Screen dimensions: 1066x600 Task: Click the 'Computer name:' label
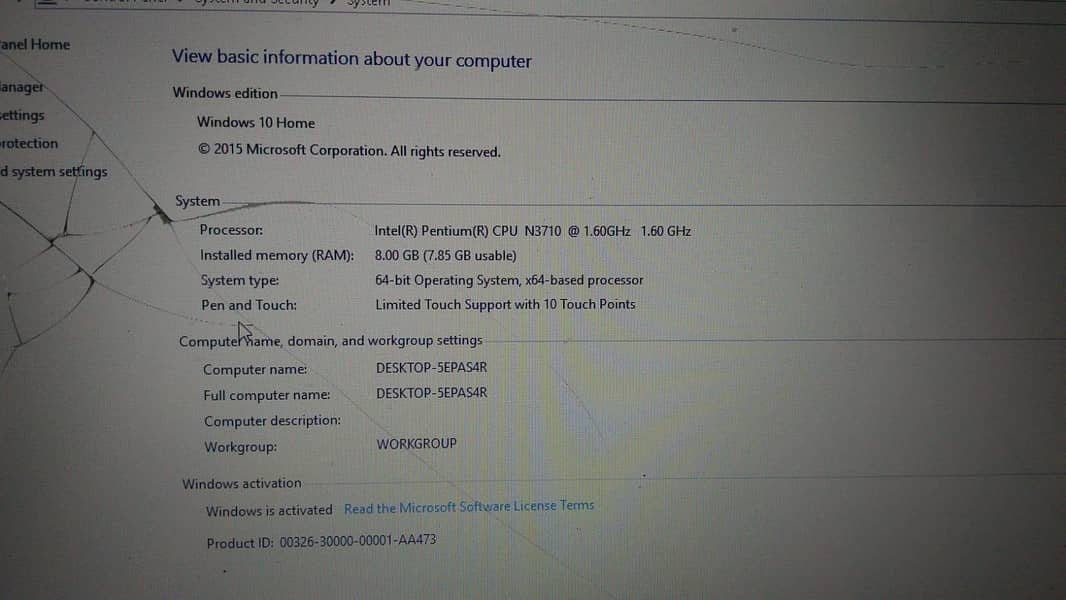pyautogui.click(x=255, y=370)
